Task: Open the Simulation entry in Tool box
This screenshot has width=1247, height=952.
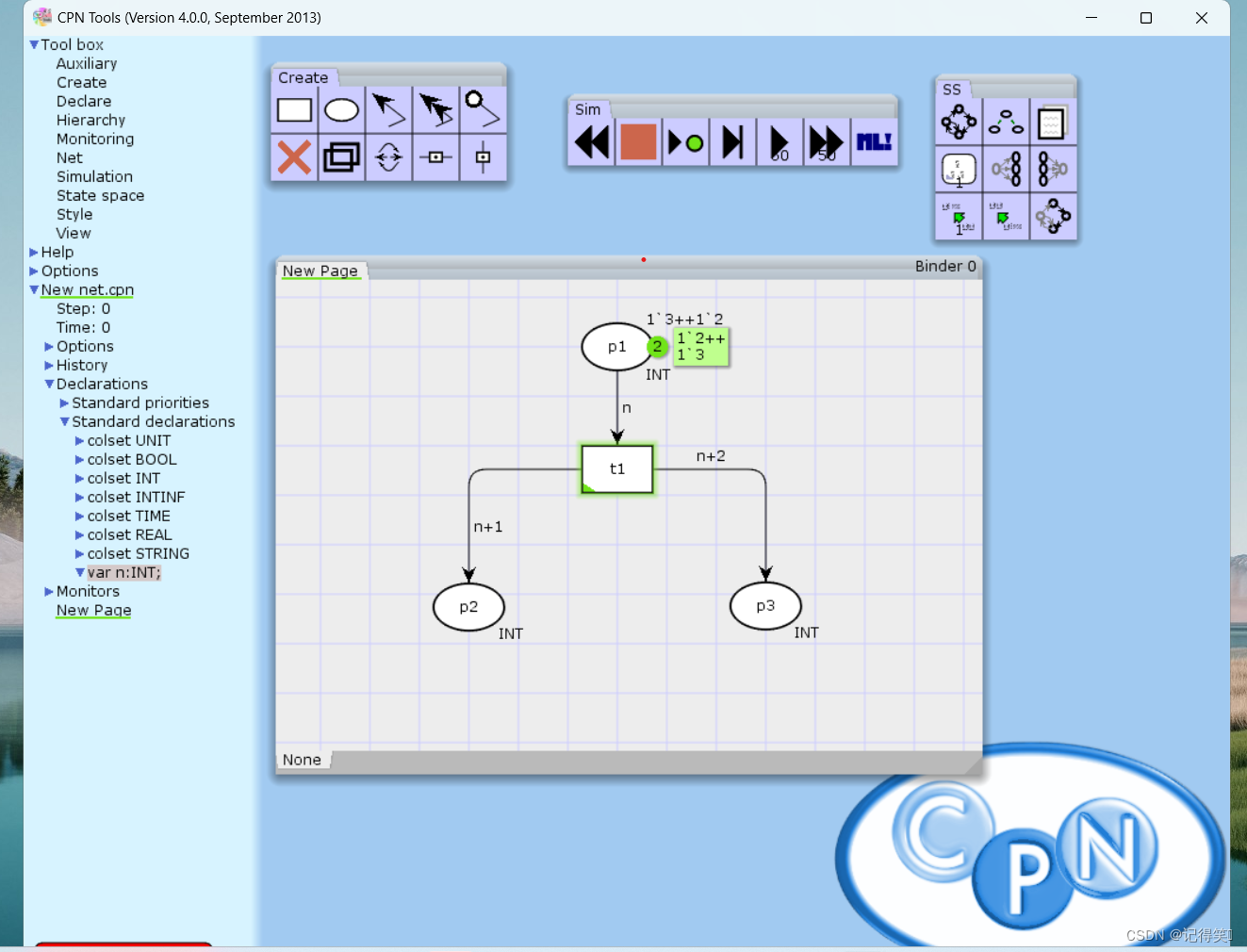Action: [x=94, y=176]
